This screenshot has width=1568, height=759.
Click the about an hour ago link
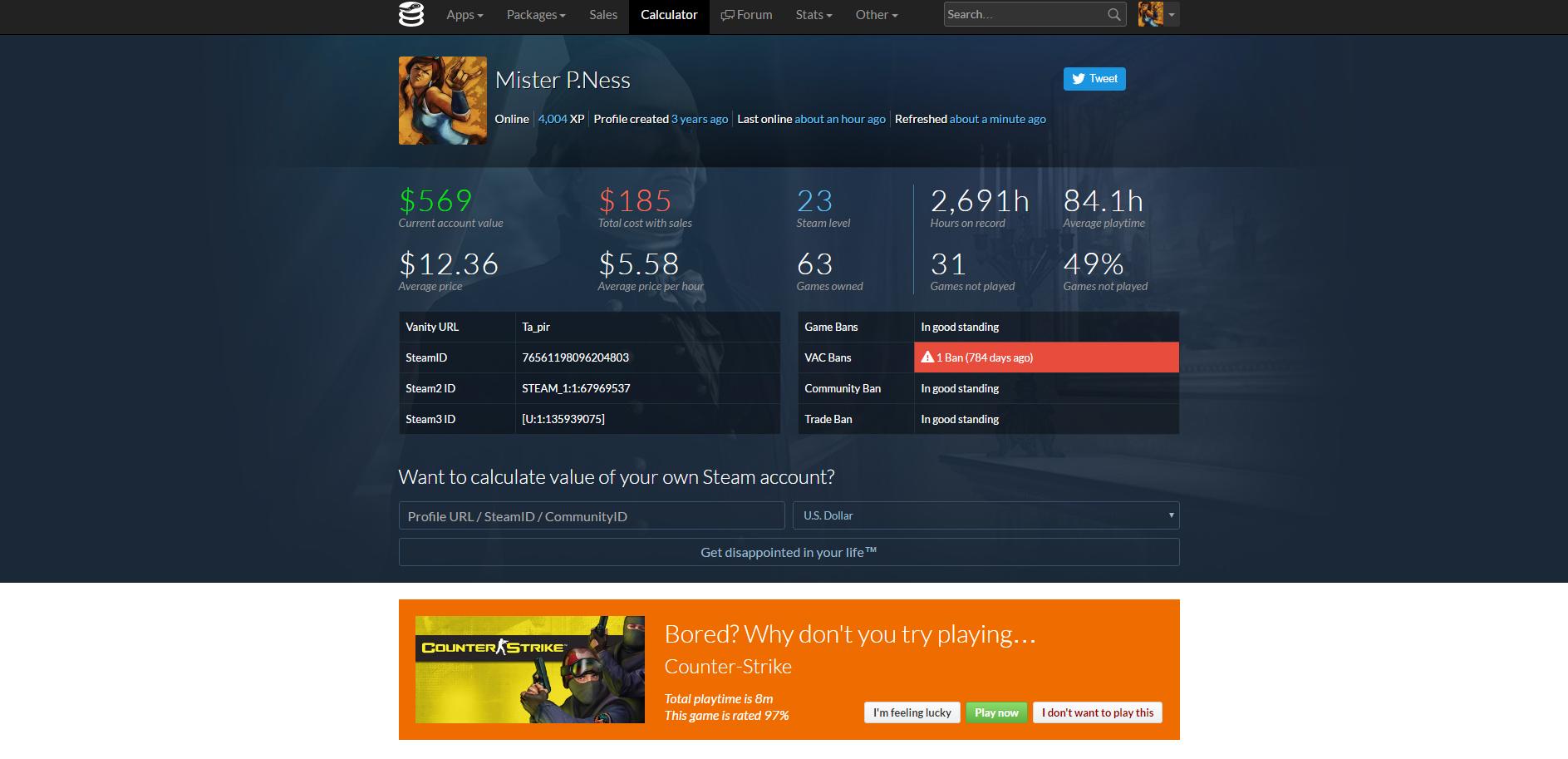tap(840, 119)
